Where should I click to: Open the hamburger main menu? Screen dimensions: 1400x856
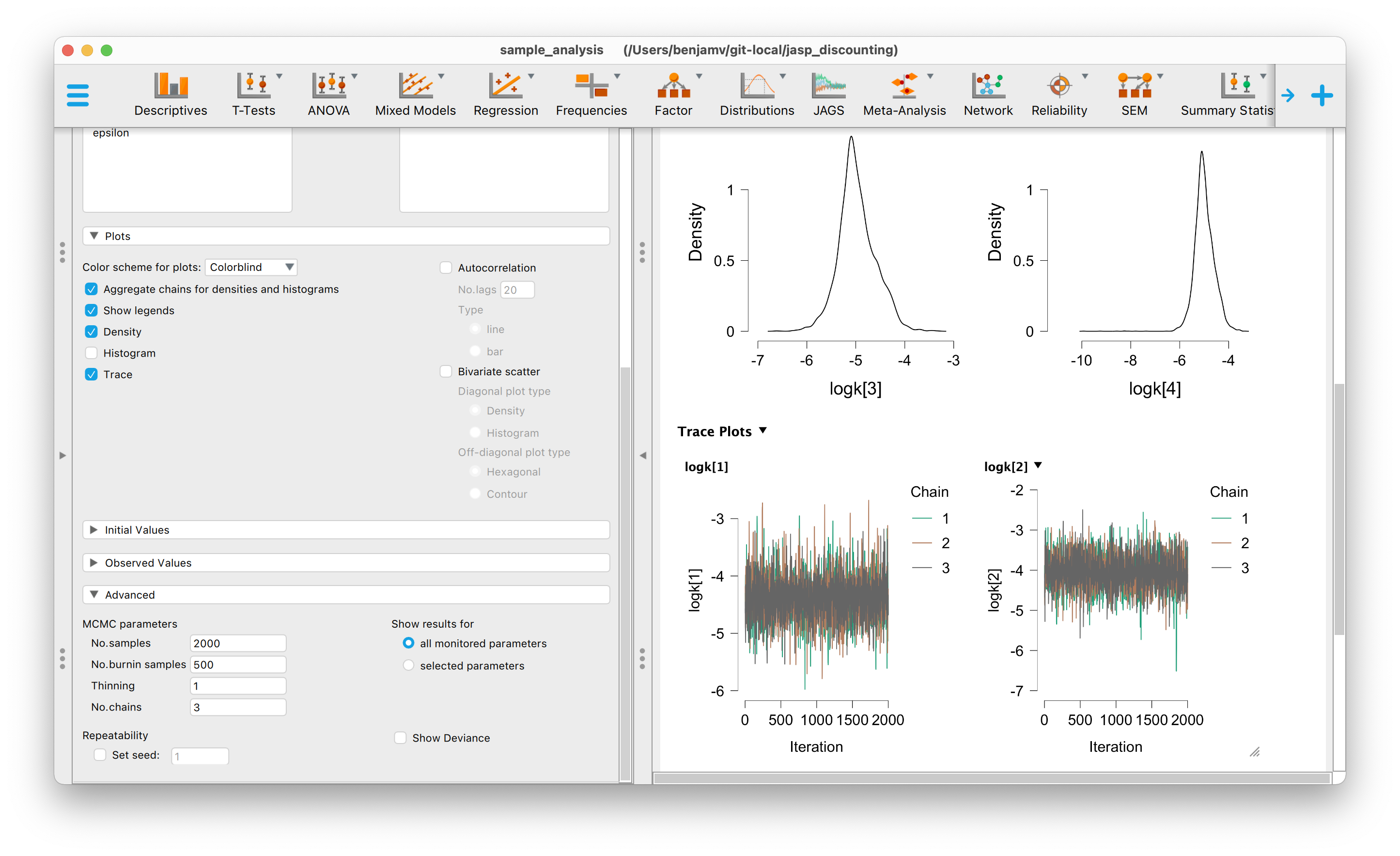pyautogui.click(x=78, y=95)
